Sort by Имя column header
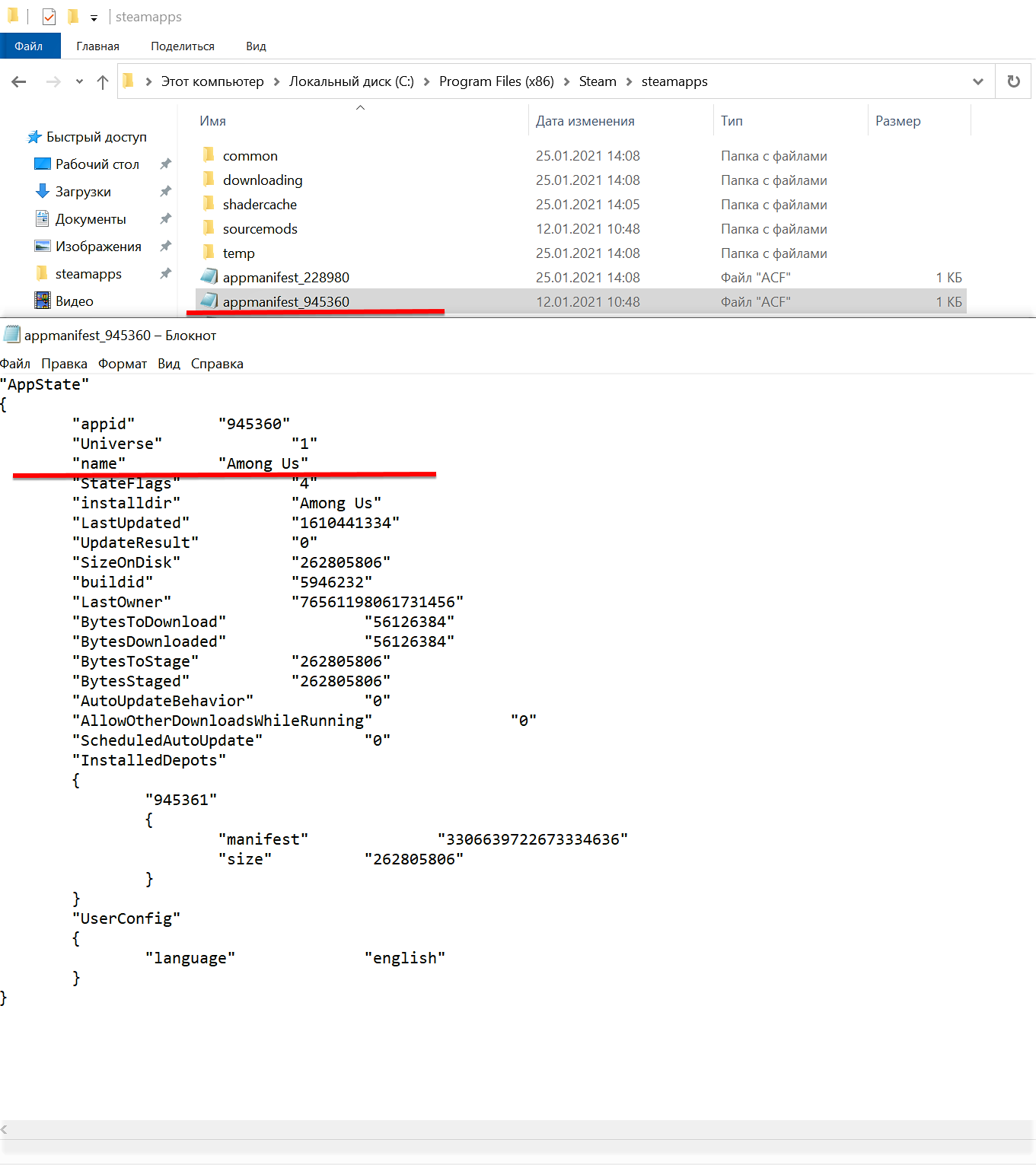 pos(212,121)
